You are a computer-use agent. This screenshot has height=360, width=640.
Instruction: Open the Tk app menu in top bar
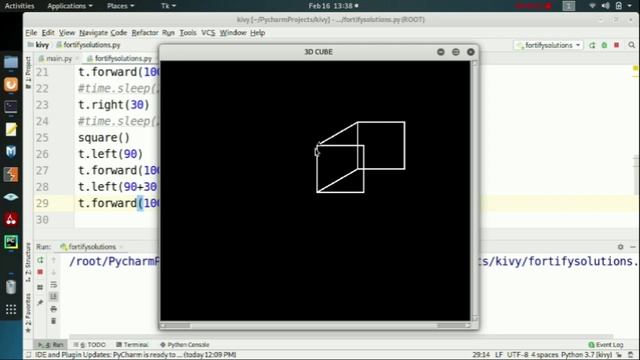(x=168, y=6)
